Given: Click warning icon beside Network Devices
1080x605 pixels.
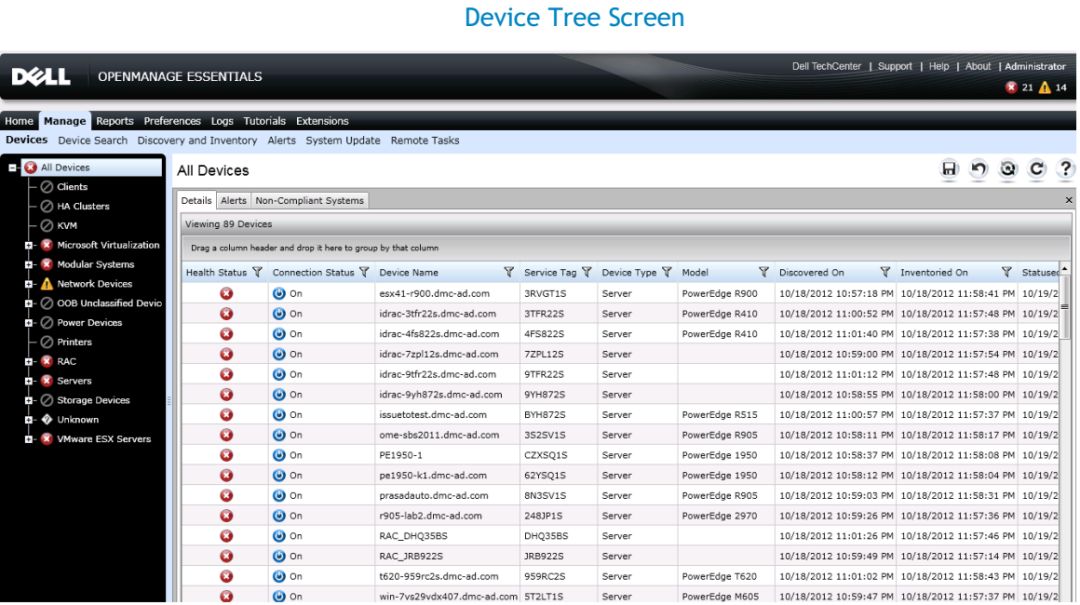Looking at the screenshot, I should (47, 284).
